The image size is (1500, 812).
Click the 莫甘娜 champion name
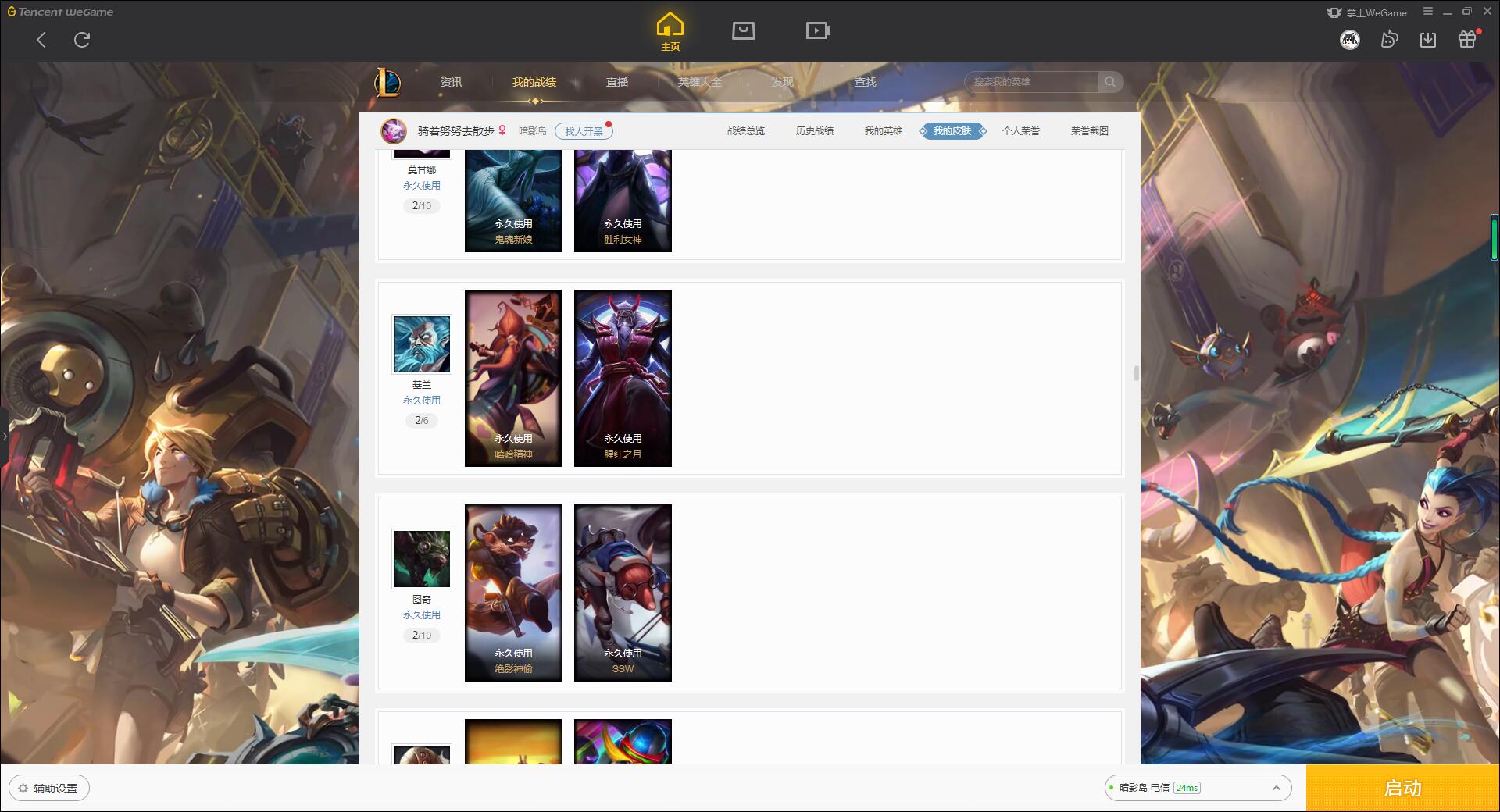pyautogui.click(x=422, y=170)
